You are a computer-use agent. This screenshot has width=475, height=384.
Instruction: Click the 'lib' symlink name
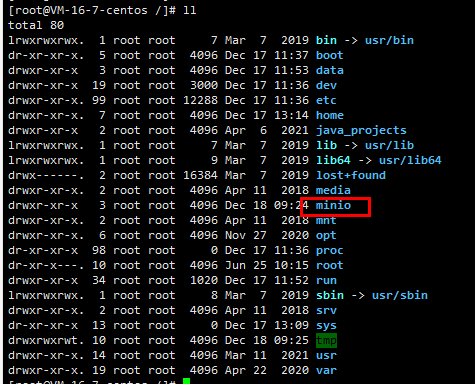pos(326,145)
